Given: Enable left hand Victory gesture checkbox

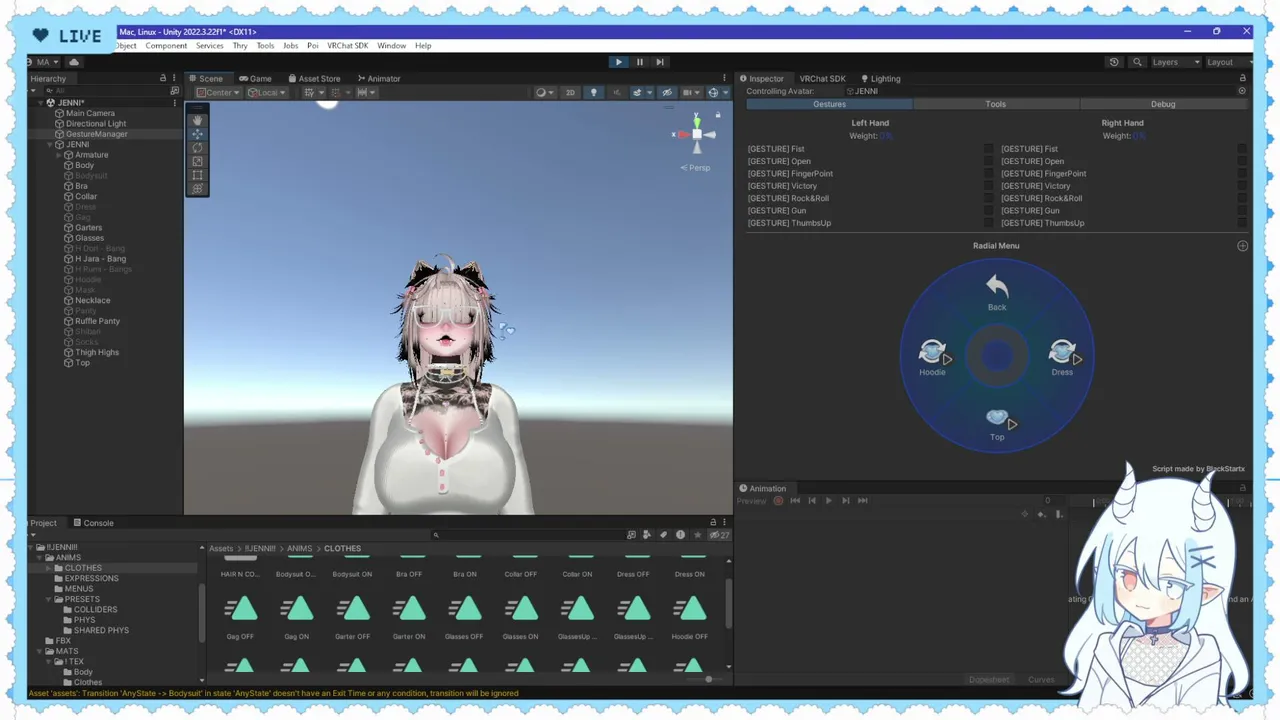Looking at the screenshot, I should [989, 186].
